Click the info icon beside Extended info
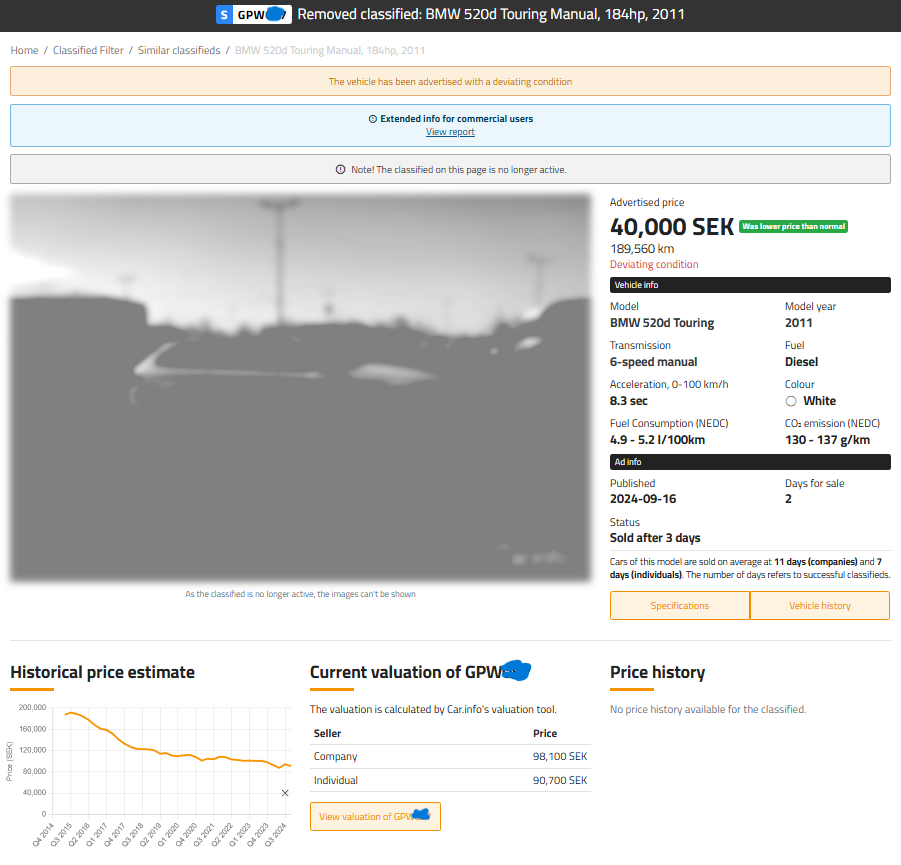Image resolution: width=901 pixels, height=865 pixels. (373, 119)
